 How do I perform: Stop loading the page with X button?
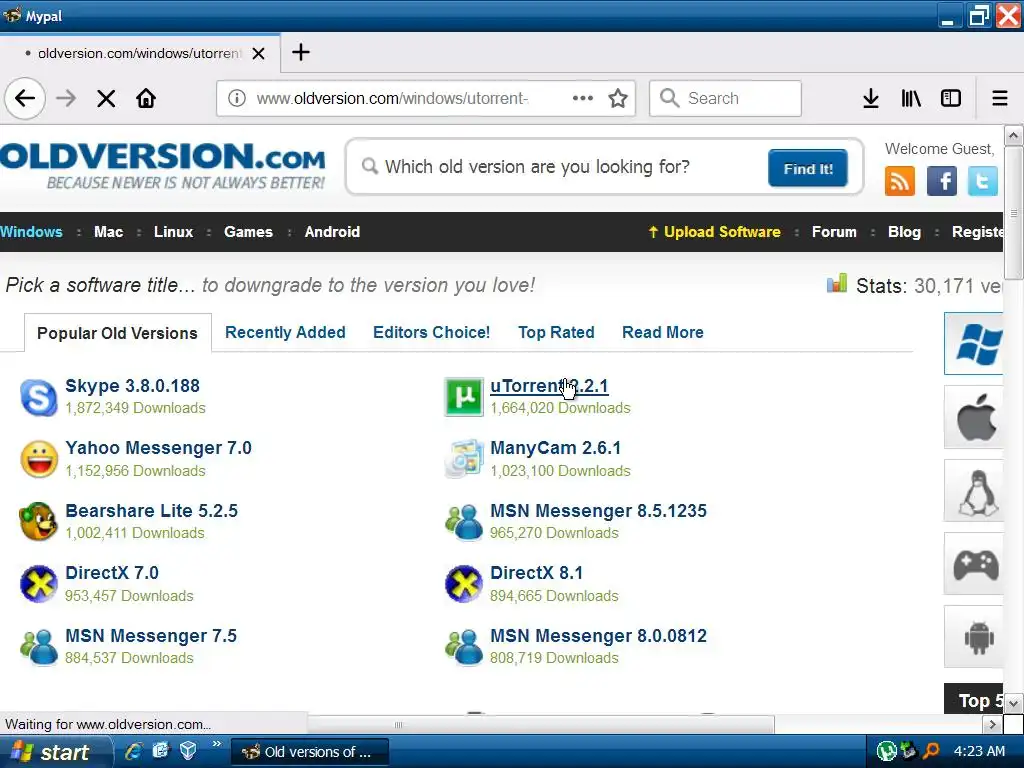coord(106,99)
